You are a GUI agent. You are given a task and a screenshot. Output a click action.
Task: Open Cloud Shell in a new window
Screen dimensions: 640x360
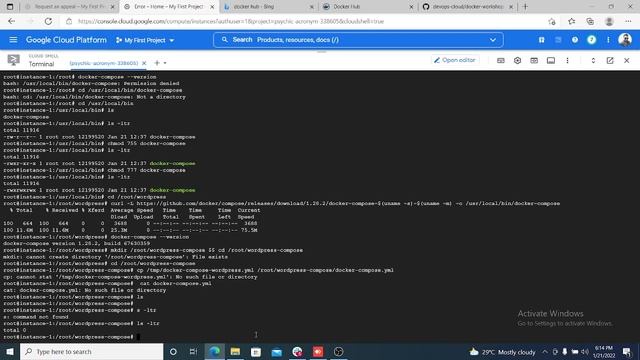click(610, 60)
